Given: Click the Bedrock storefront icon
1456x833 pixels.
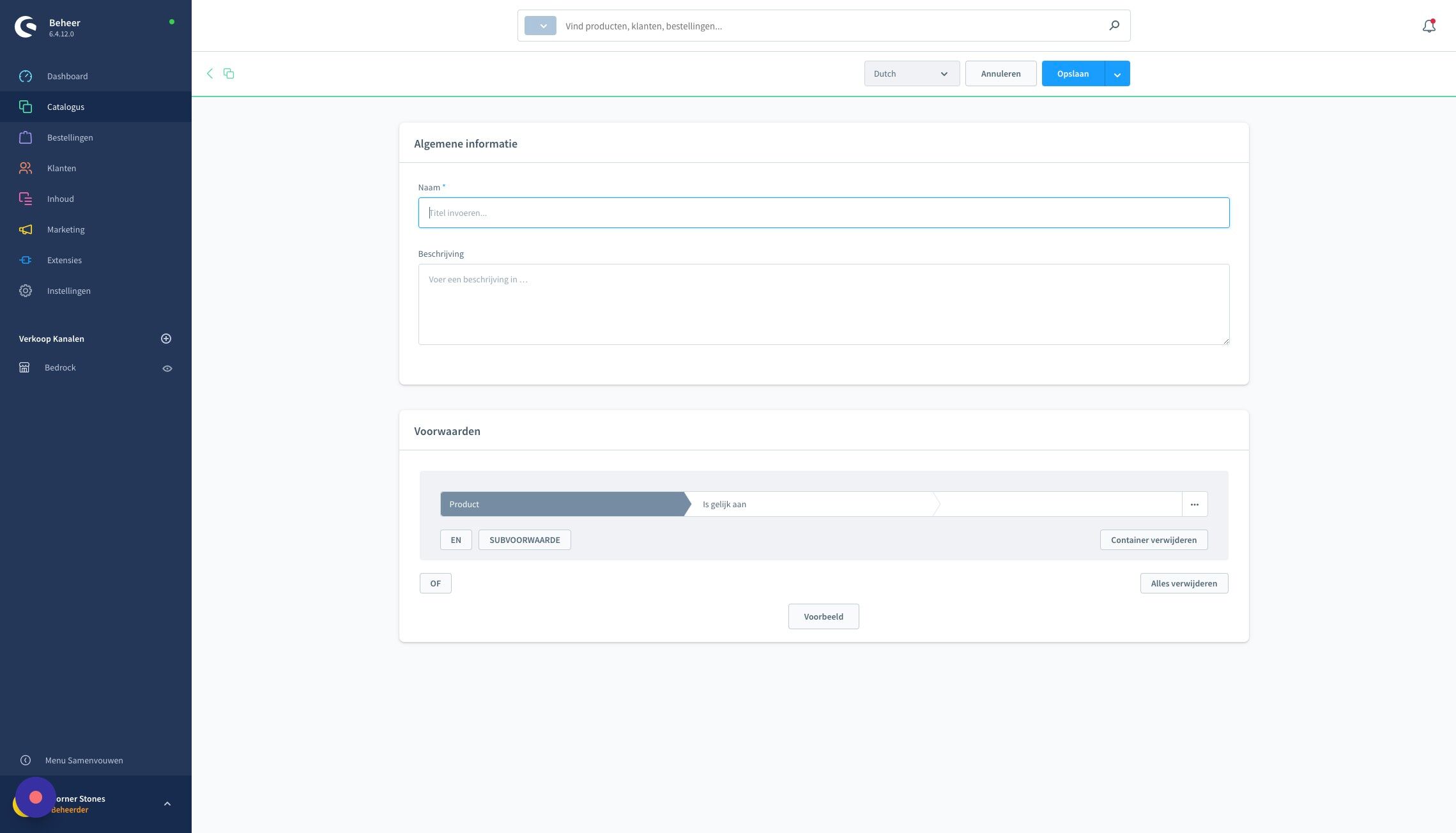Looking at the screenshot, I should [24, 367].
